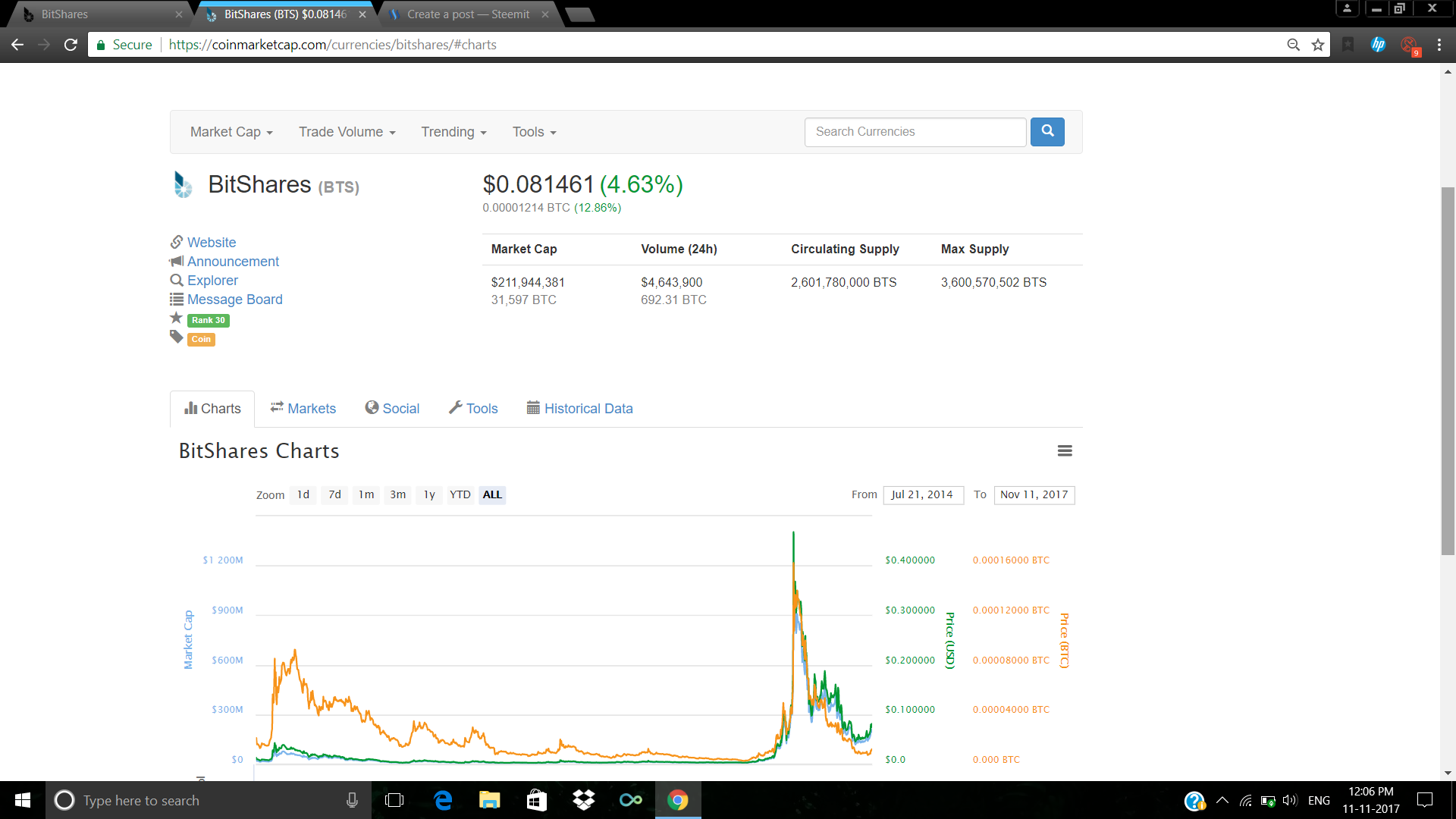
Task: Open the Message Board link
Action: tap(234, 300)
